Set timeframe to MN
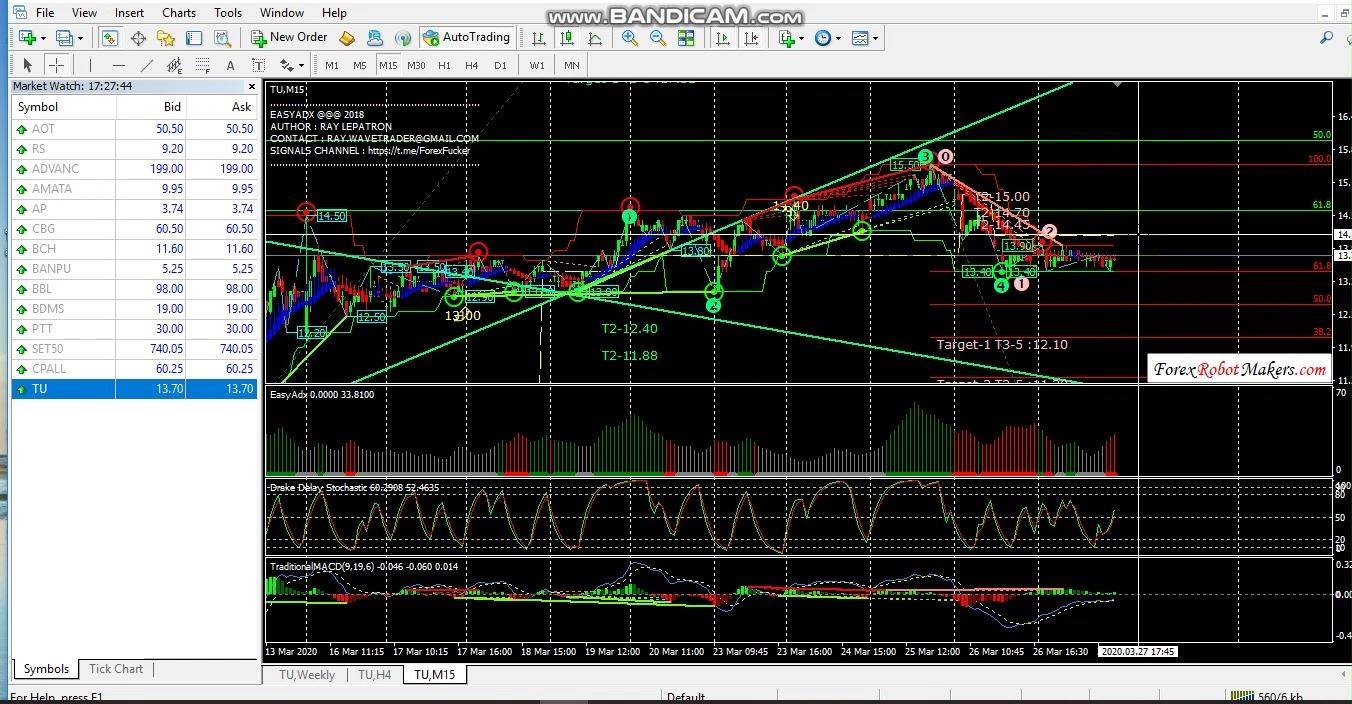The height and width of the screenshot is (704, 1352). point(571,65)
